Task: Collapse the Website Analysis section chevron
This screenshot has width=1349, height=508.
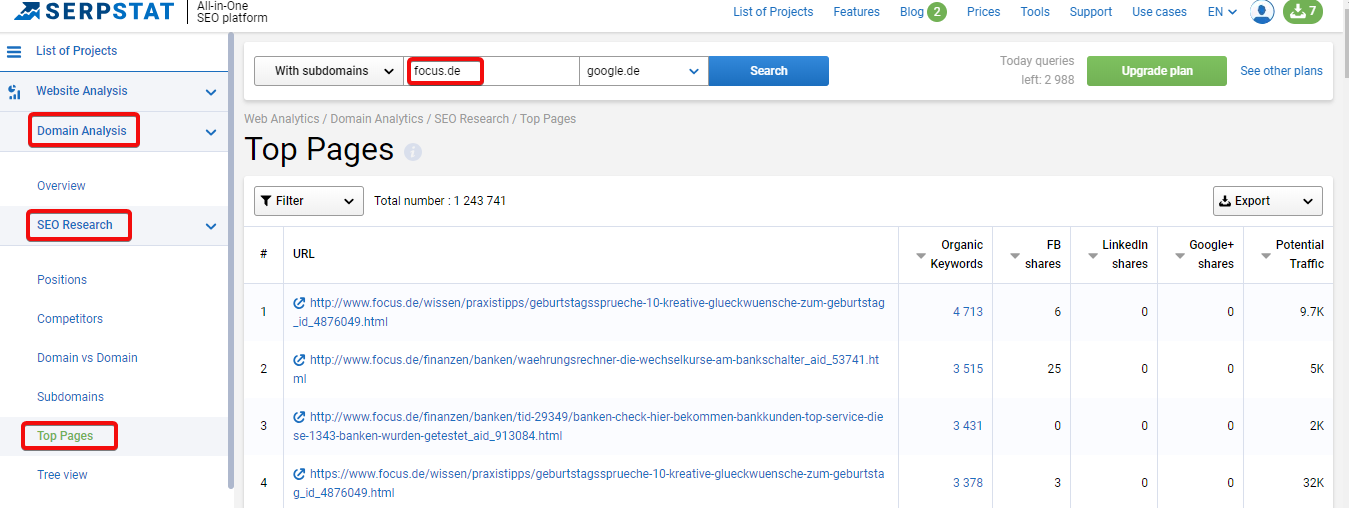Action: coord(211,92)
